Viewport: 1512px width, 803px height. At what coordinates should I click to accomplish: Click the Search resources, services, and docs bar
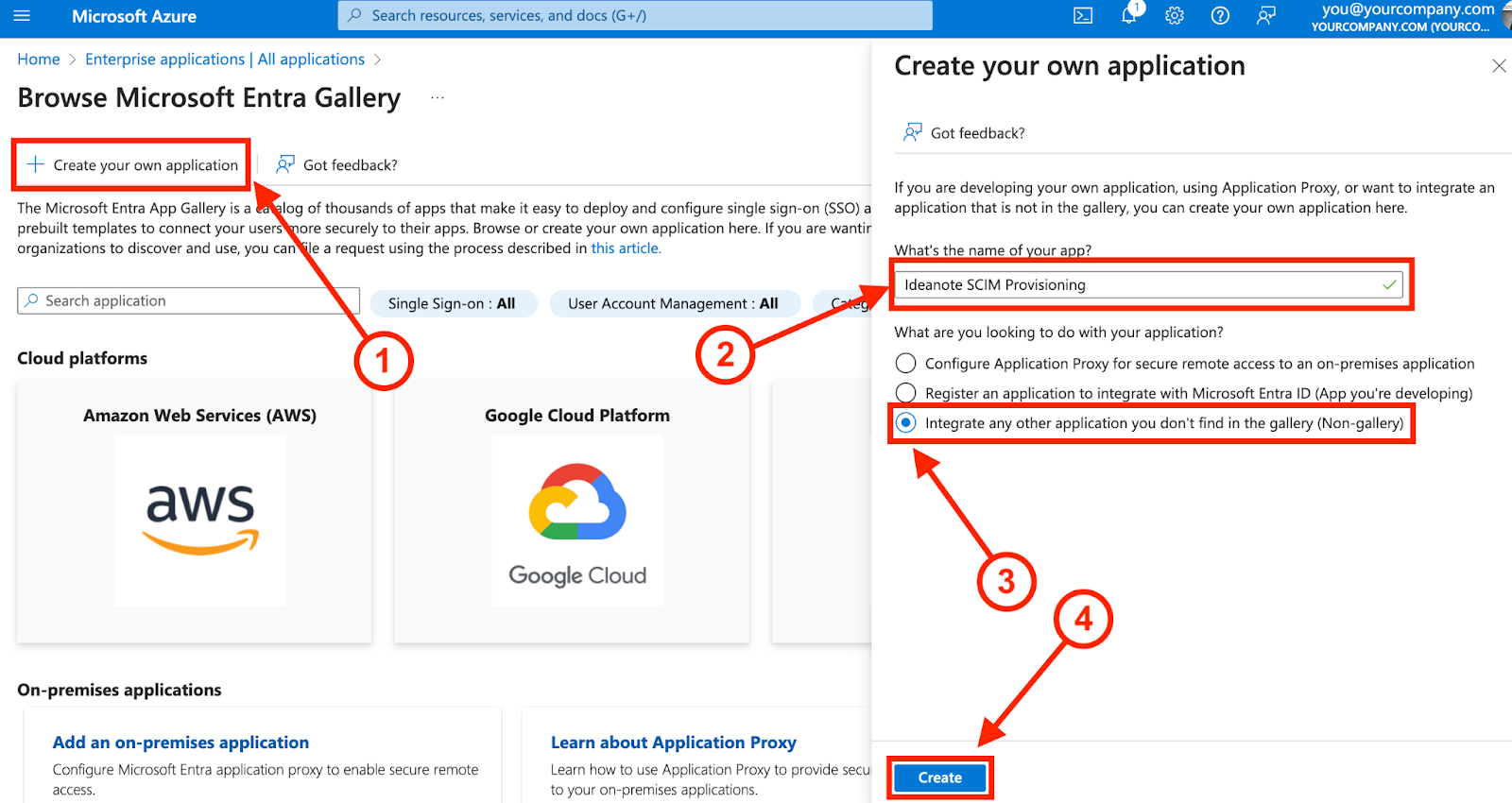pos(635,15)
